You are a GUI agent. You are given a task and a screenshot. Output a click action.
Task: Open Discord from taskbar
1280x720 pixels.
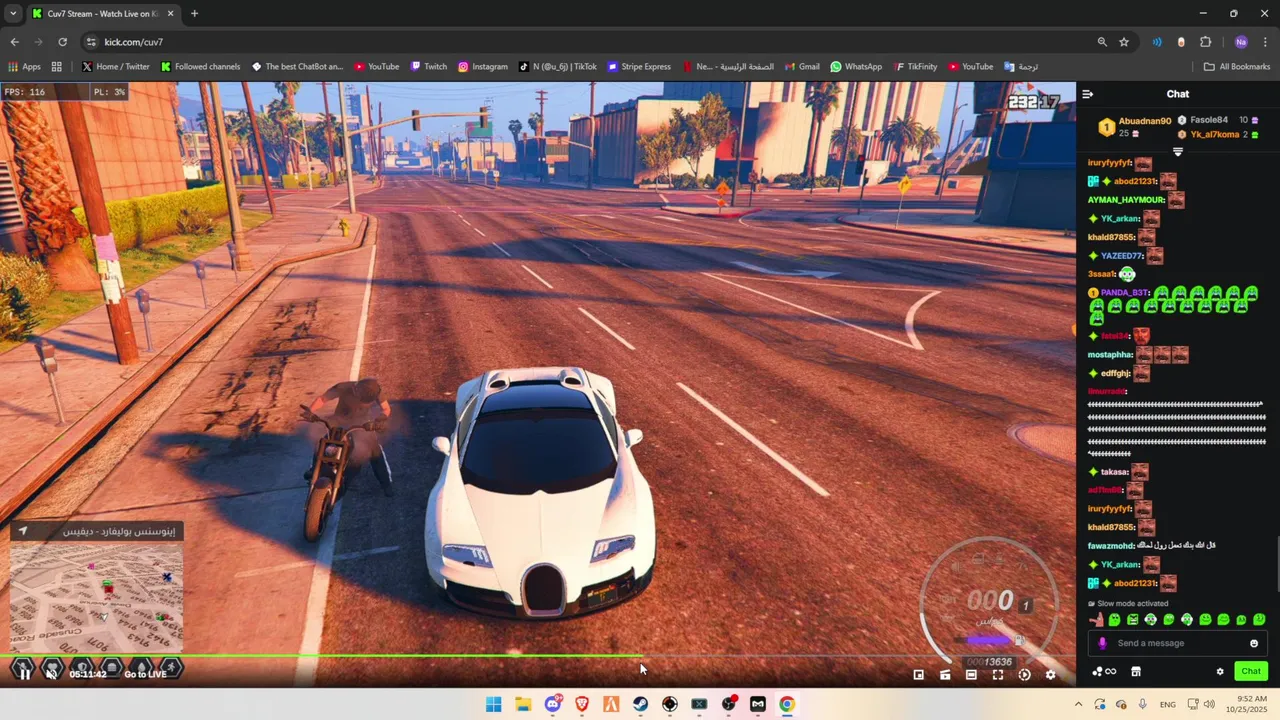[x=552, y=704]
